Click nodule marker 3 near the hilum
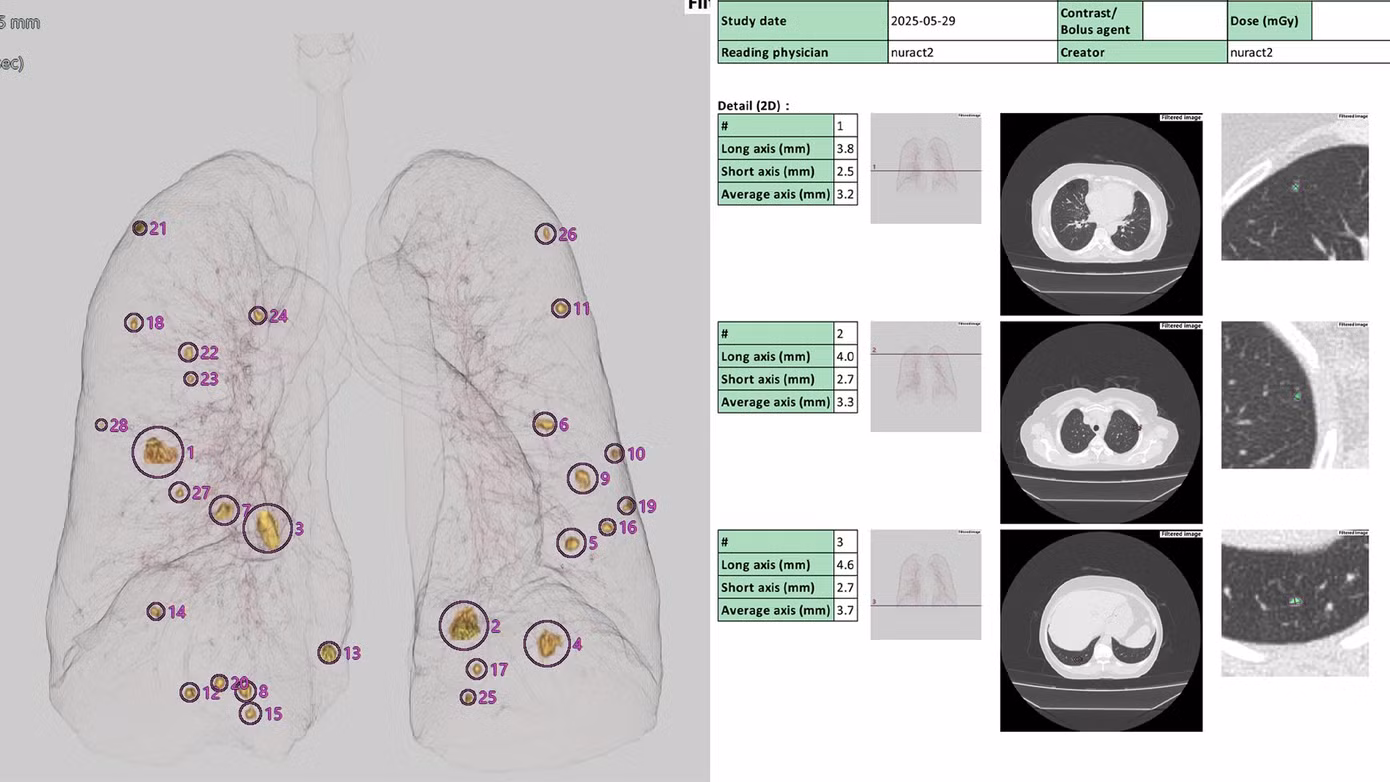This screenshot has height=782, width=1390. (x=268, y=528)
